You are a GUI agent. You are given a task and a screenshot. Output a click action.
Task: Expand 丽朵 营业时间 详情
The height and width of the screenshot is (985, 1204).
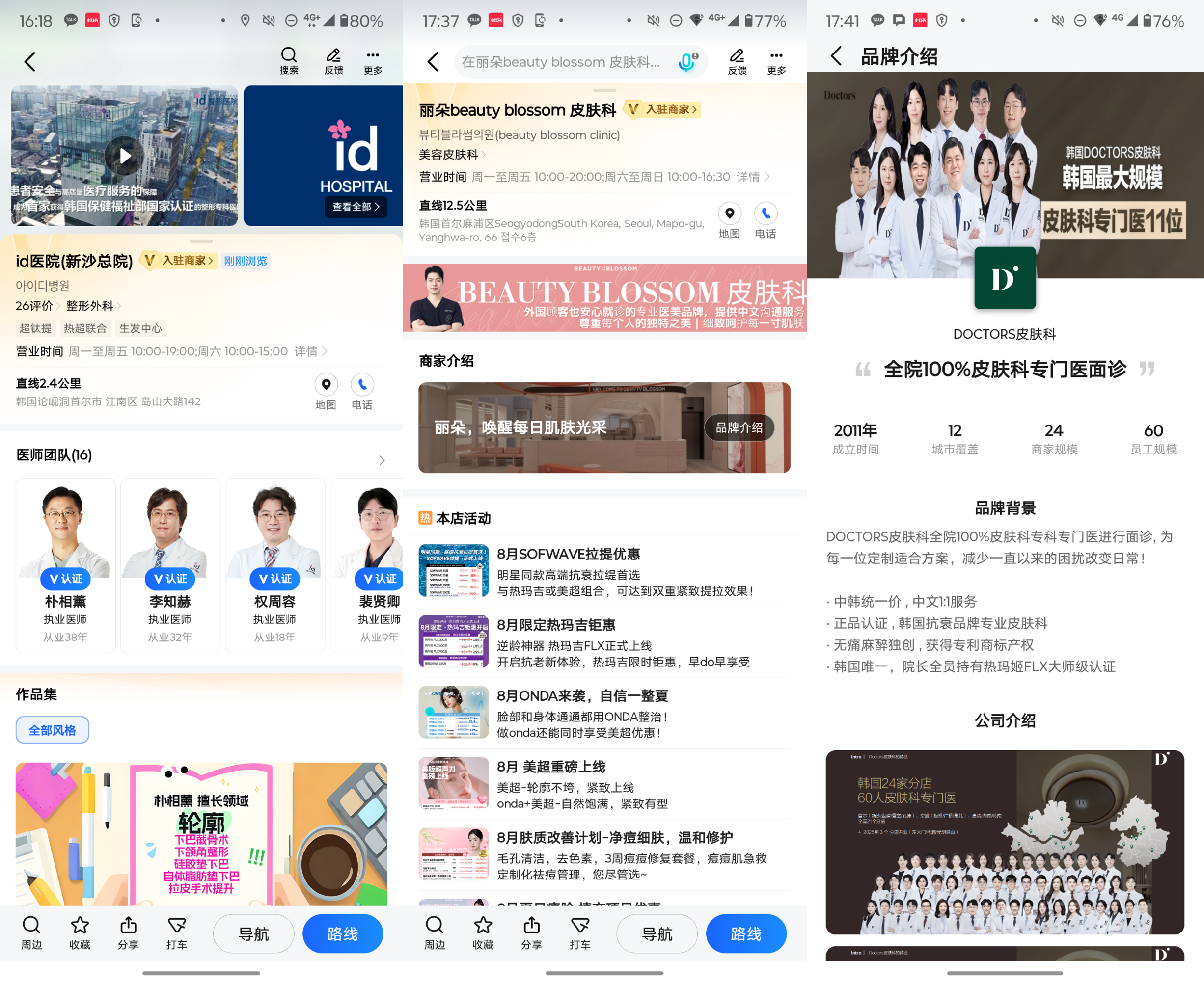click(x=753, y=177)
